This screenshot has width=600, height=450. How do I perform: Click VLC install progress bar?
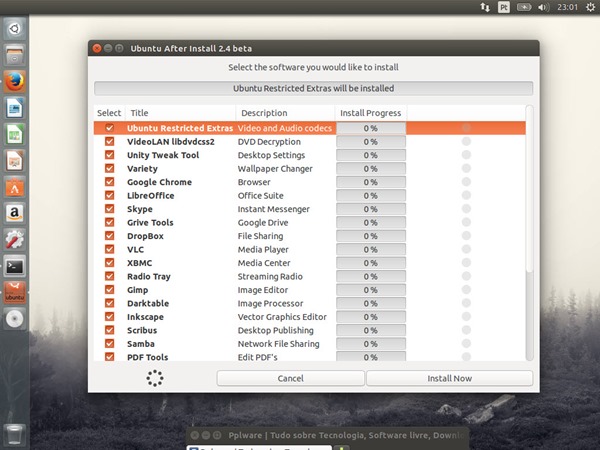(x=371, y=249)
